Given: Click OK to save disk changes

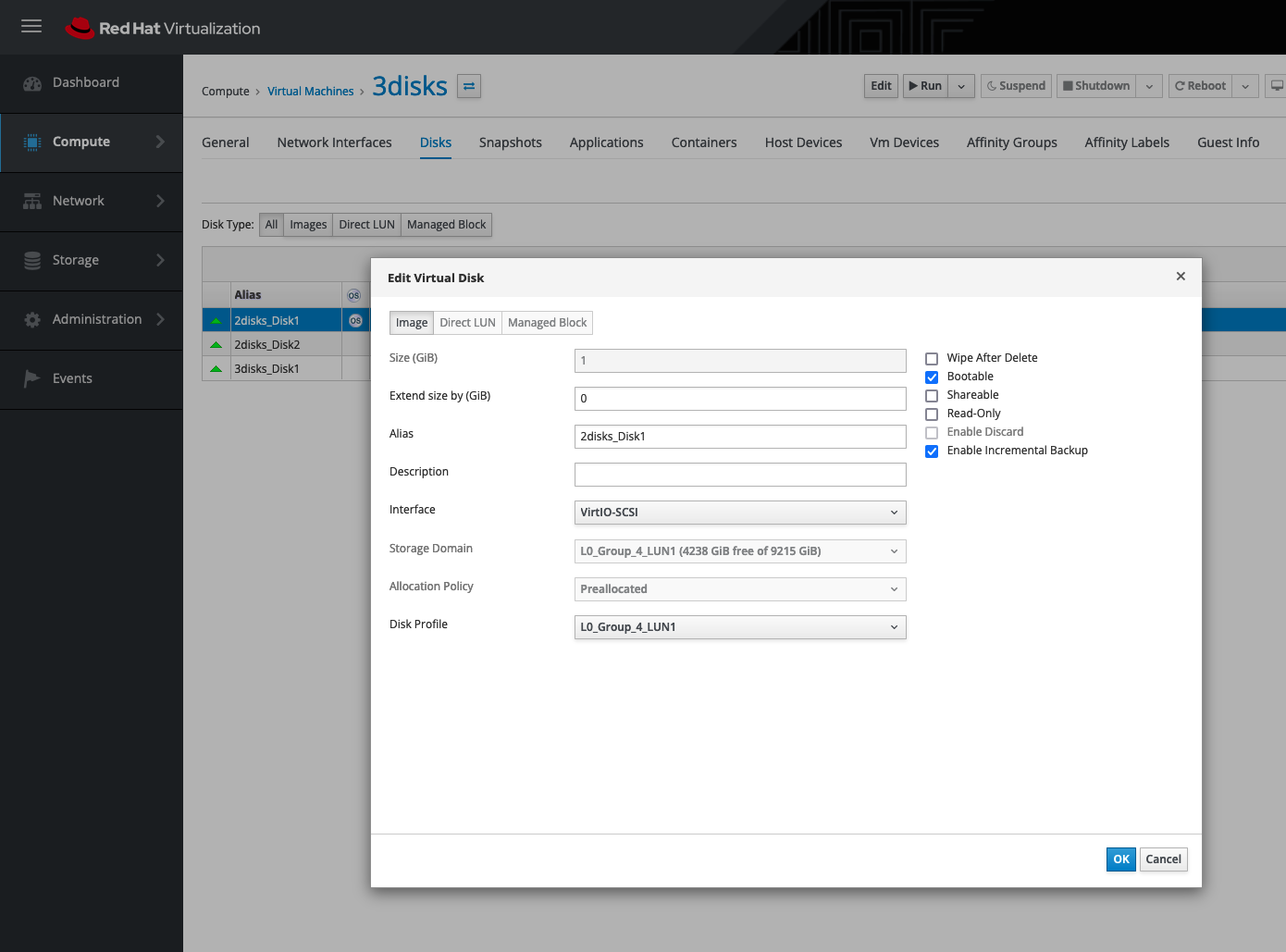Looking at the screenshot, I should click(1120, 859).
